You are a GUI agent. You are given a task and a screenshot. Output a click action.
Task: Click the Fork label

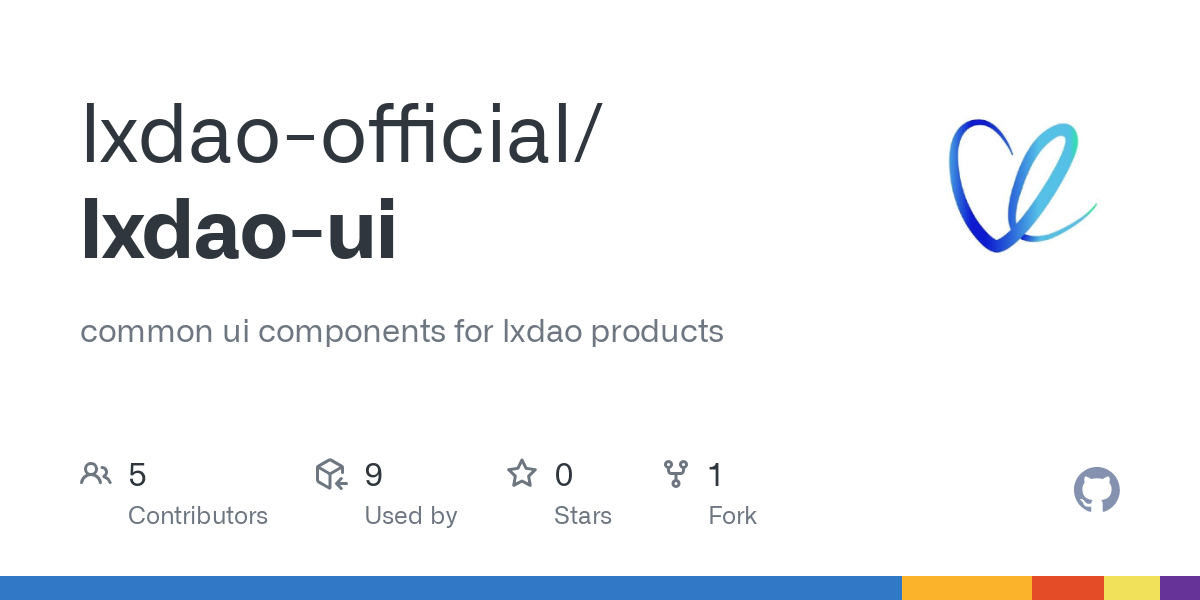coord(733,516)
